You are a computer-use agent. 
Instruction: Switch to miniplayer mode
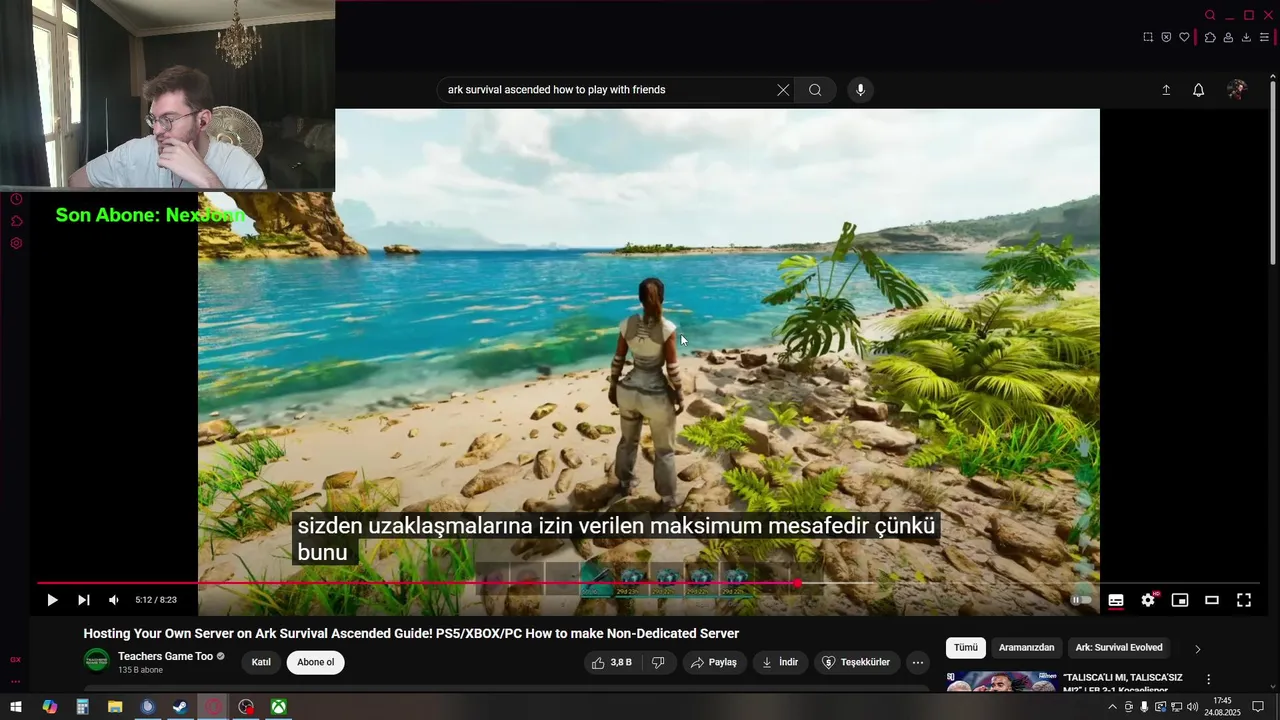point(1180,600)
